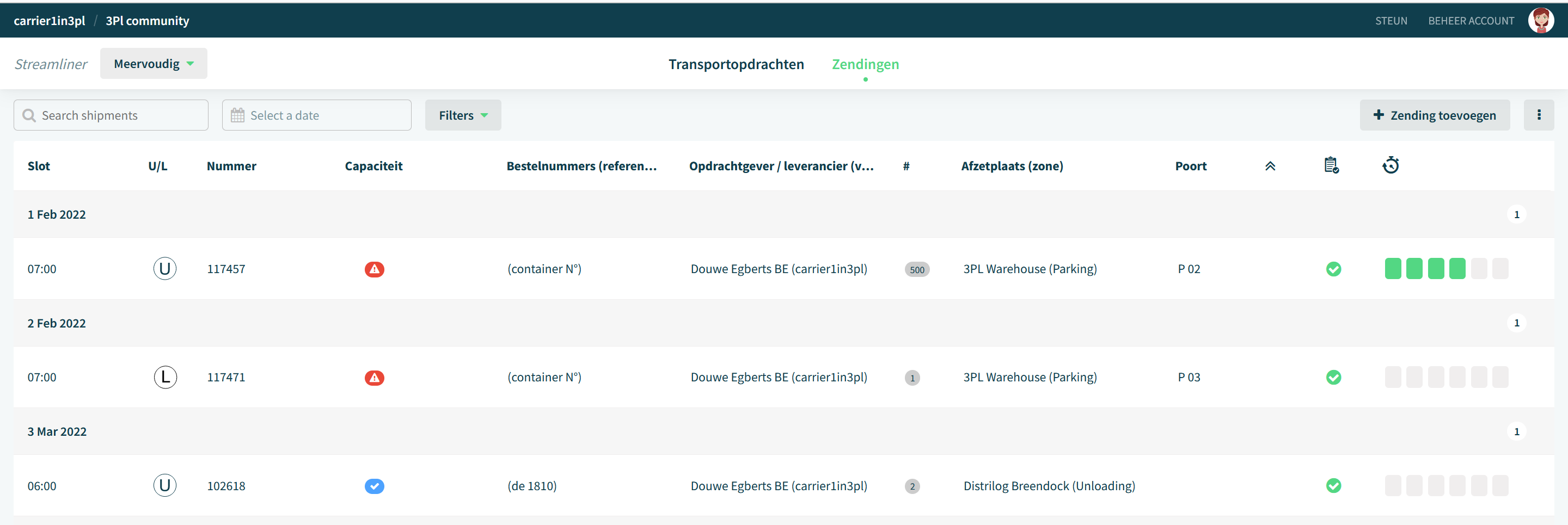The image size is (1568, 525).
Task: Click the 3Pl community breadcrumb
Action: click(148, 21)
